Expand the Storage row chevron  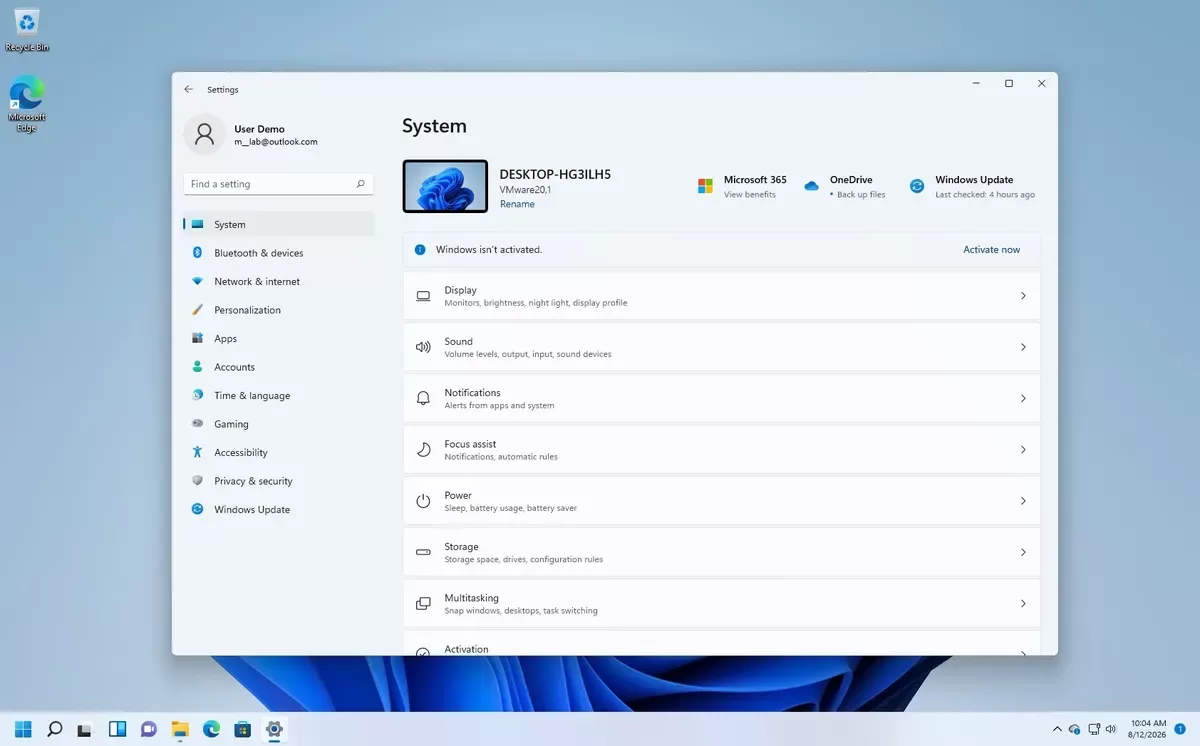coord(1023,552)
